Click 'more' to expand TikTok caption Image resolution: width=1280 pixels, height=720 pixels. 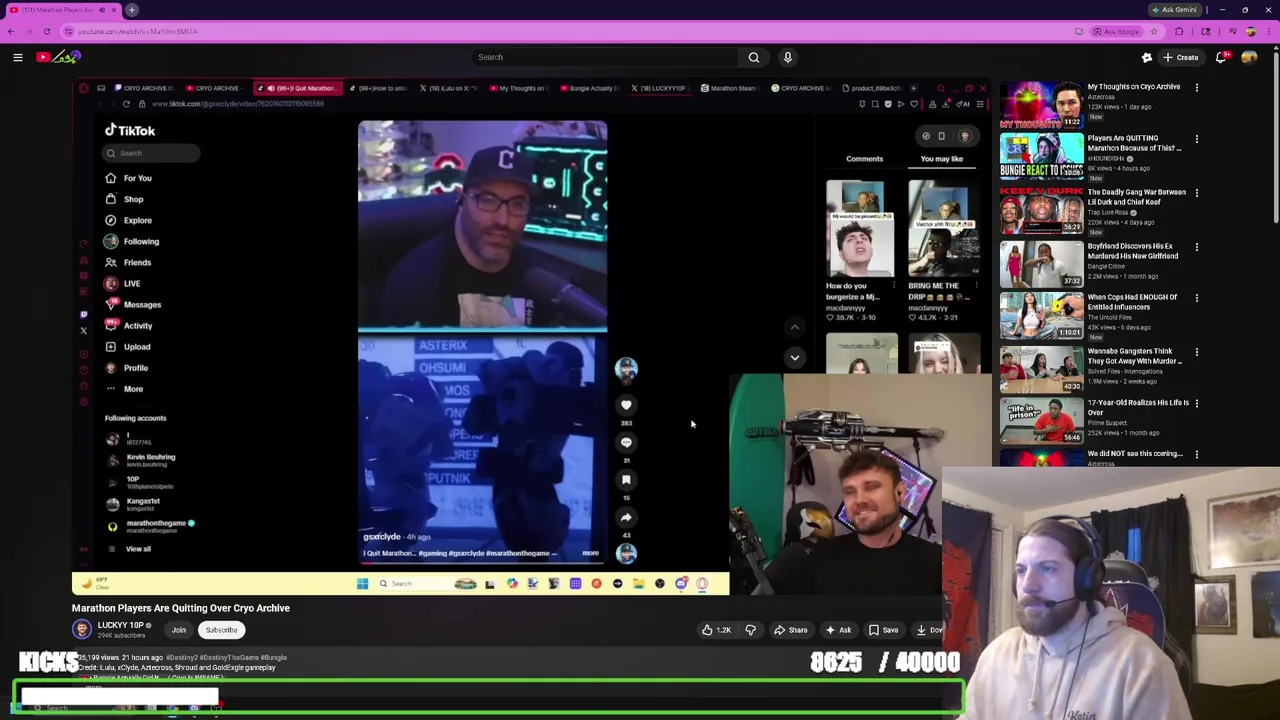590,553
